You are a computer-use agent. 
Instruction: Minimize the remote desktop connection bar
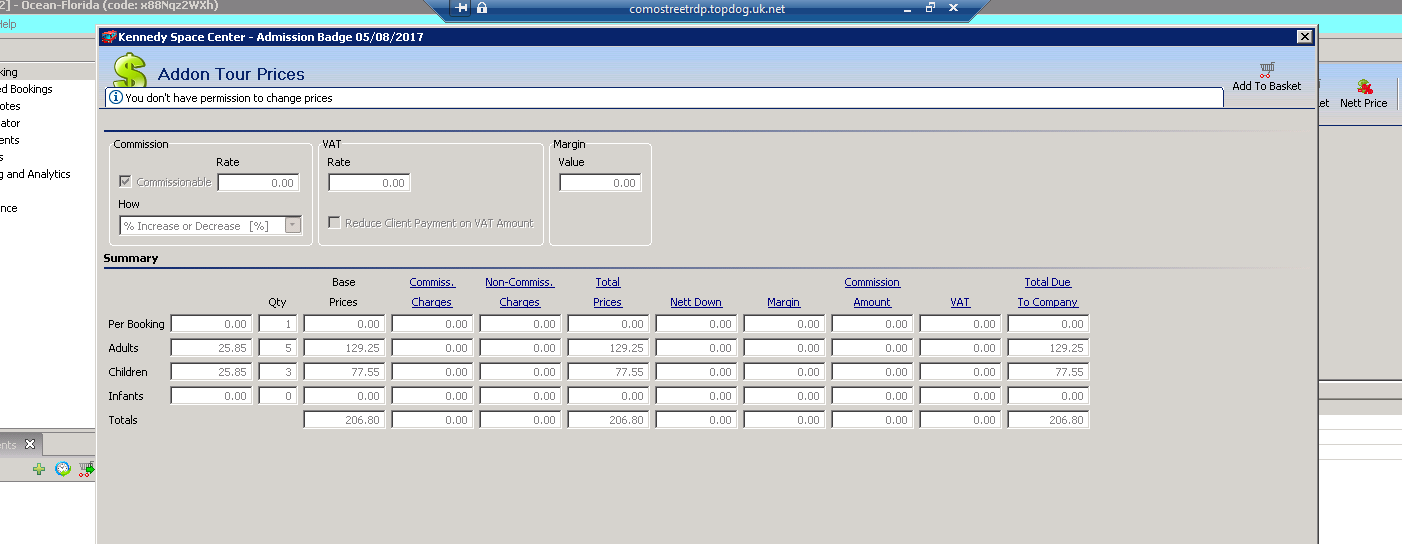coord(908,8)
